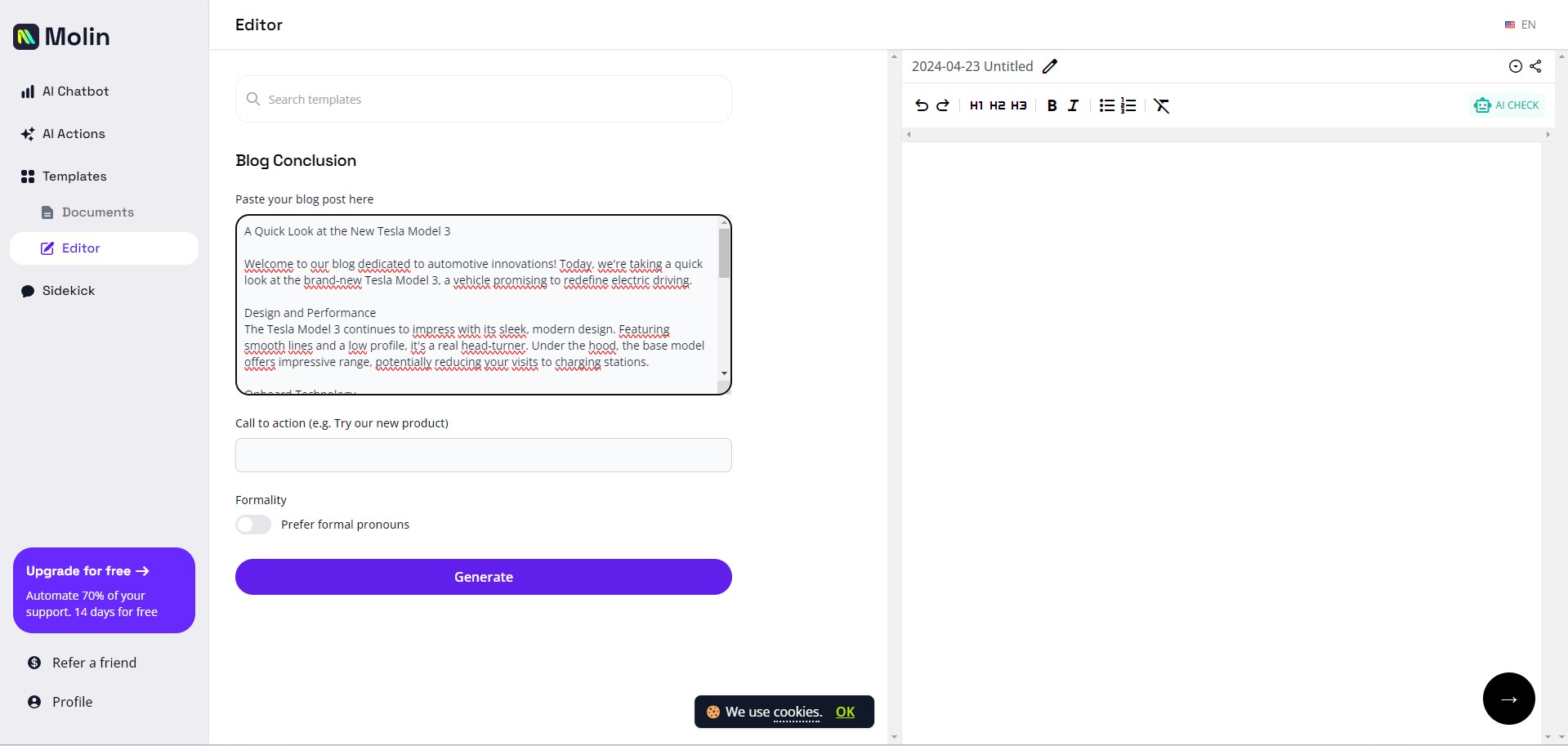Image resolution: width=1568 pixels, height=746 pixels.
Task: Share the document via share icon
Action: point(1535,66)
